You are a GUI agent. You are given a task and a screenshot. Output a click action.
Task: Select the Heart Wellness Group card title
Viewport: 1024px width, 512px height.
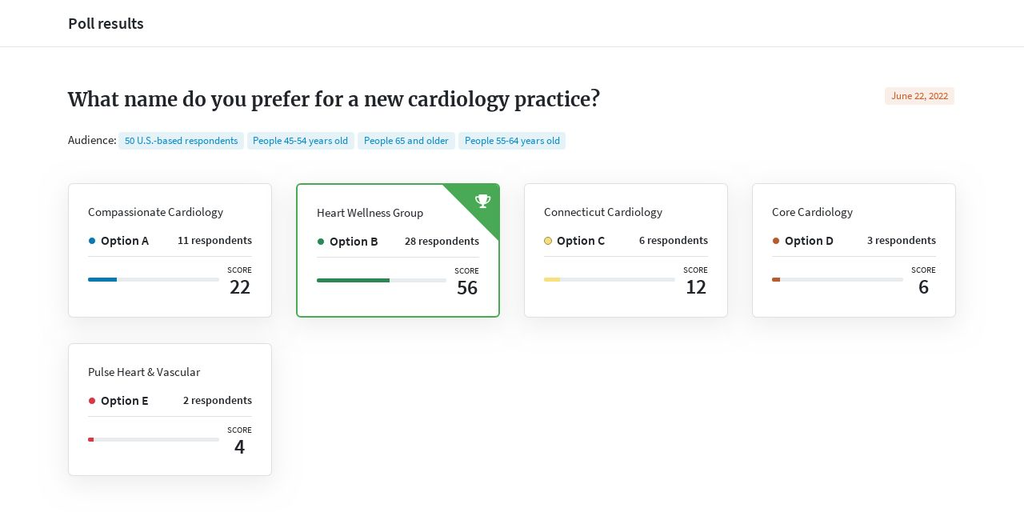coord(370,213)
